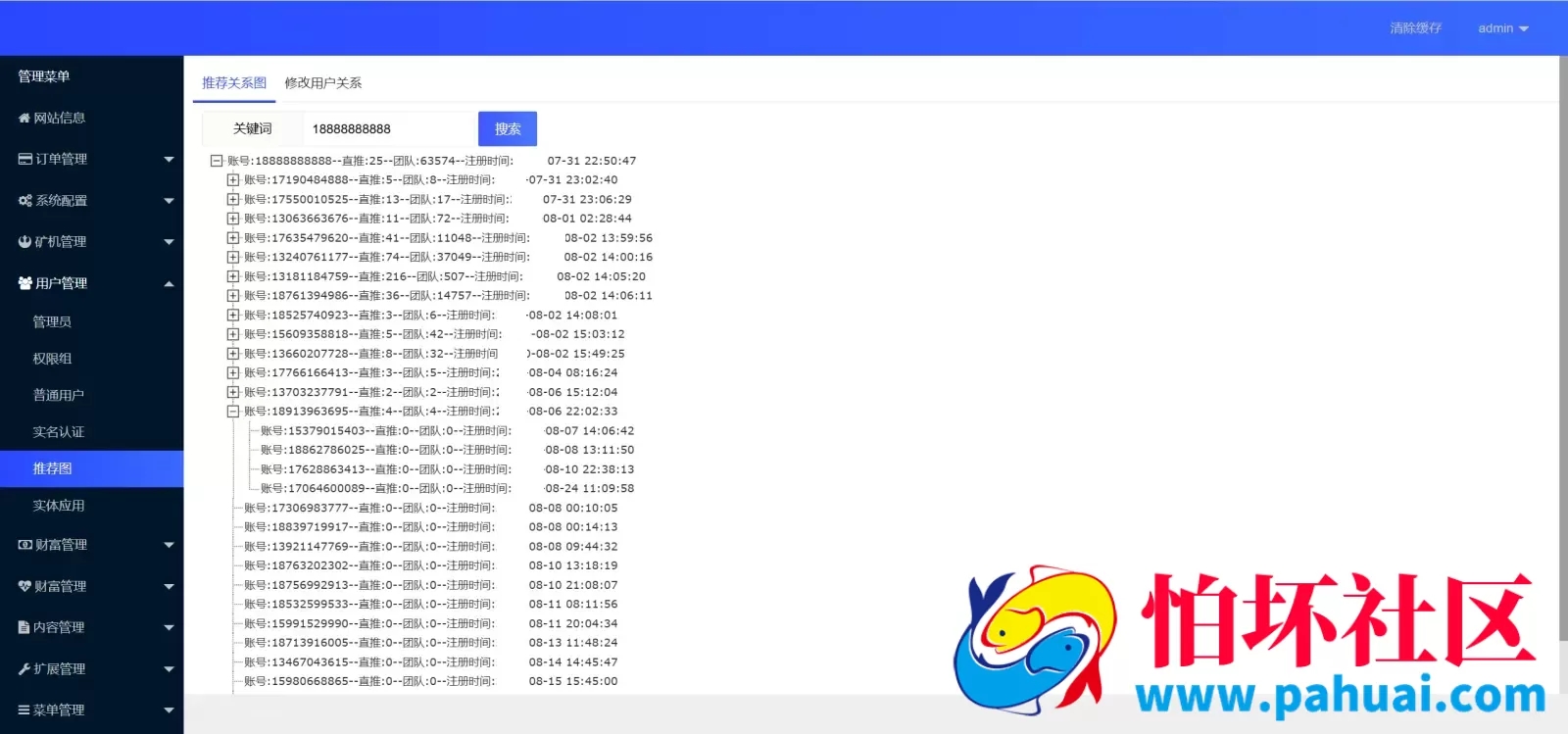The width and height of the screenshot is (1568, 734).
Task: Collapse tree node 账号 18913963695
Action: tap(233, 412)
